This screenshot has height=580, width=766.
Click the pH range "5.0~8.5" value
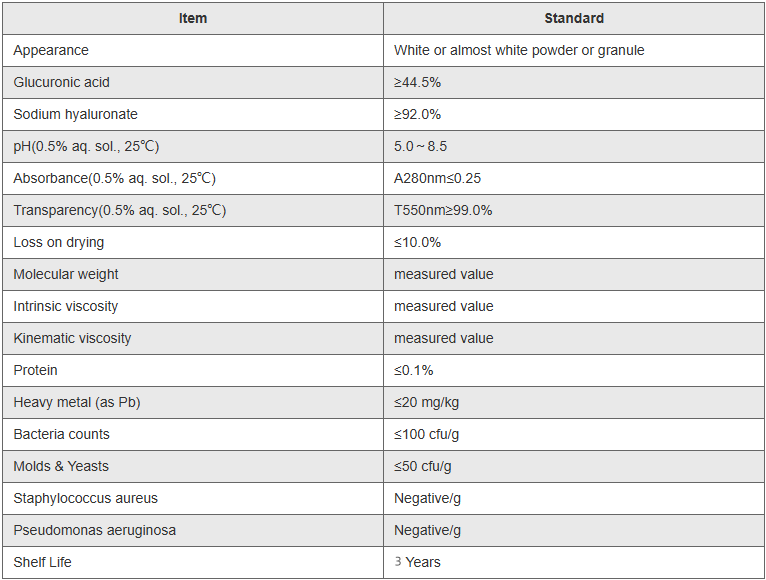[x=420, y=146]
